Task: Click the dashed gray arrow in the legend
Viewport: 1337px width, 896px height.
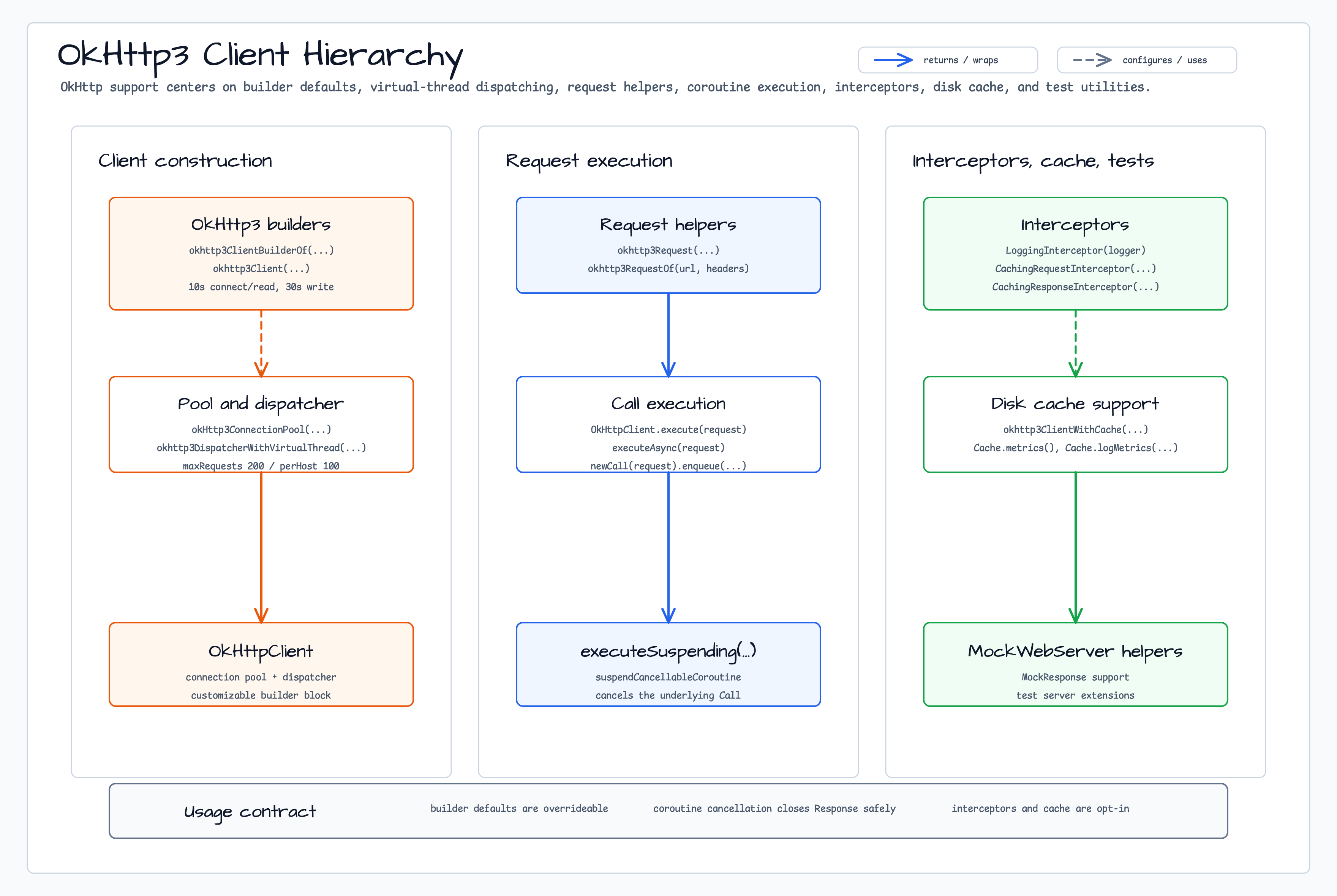Action: pos(1092,60)
